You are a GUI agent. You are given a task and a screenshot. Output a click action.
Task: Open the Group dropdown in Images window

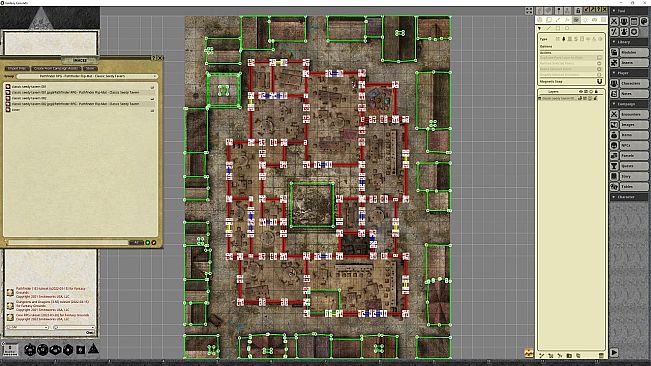[x=87, y=76]
